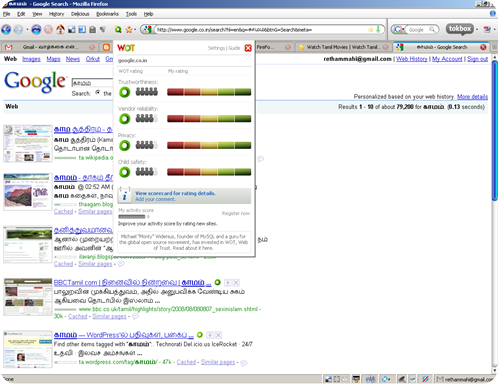
Task: Bookmark page with address bar star
Action: coord(370,30)
